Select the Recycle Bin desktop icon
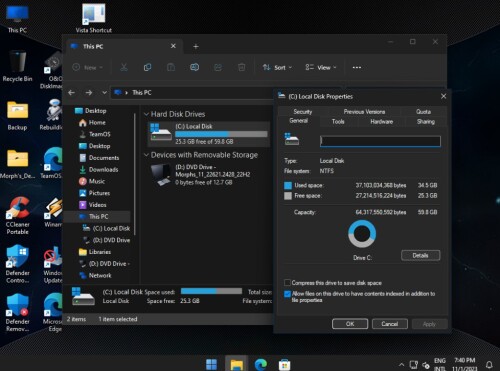 coord(17,66)
